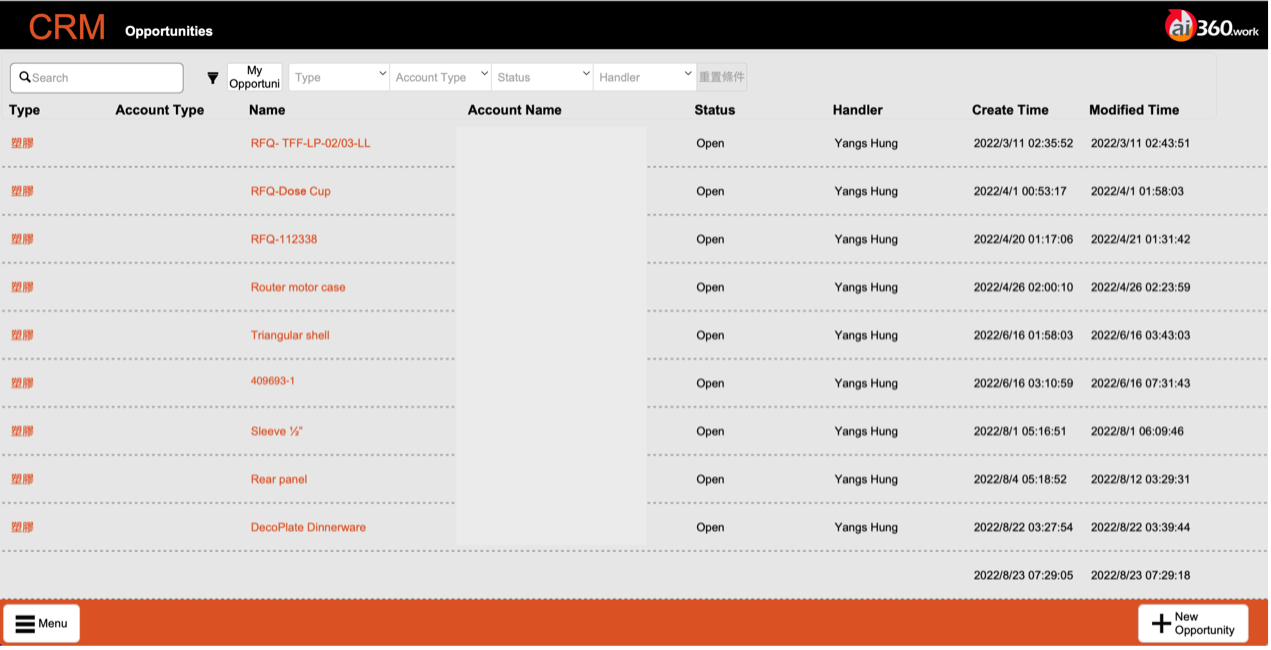Open the RFQ-112338 opportunity link
1271x650 pixels.
284,239
